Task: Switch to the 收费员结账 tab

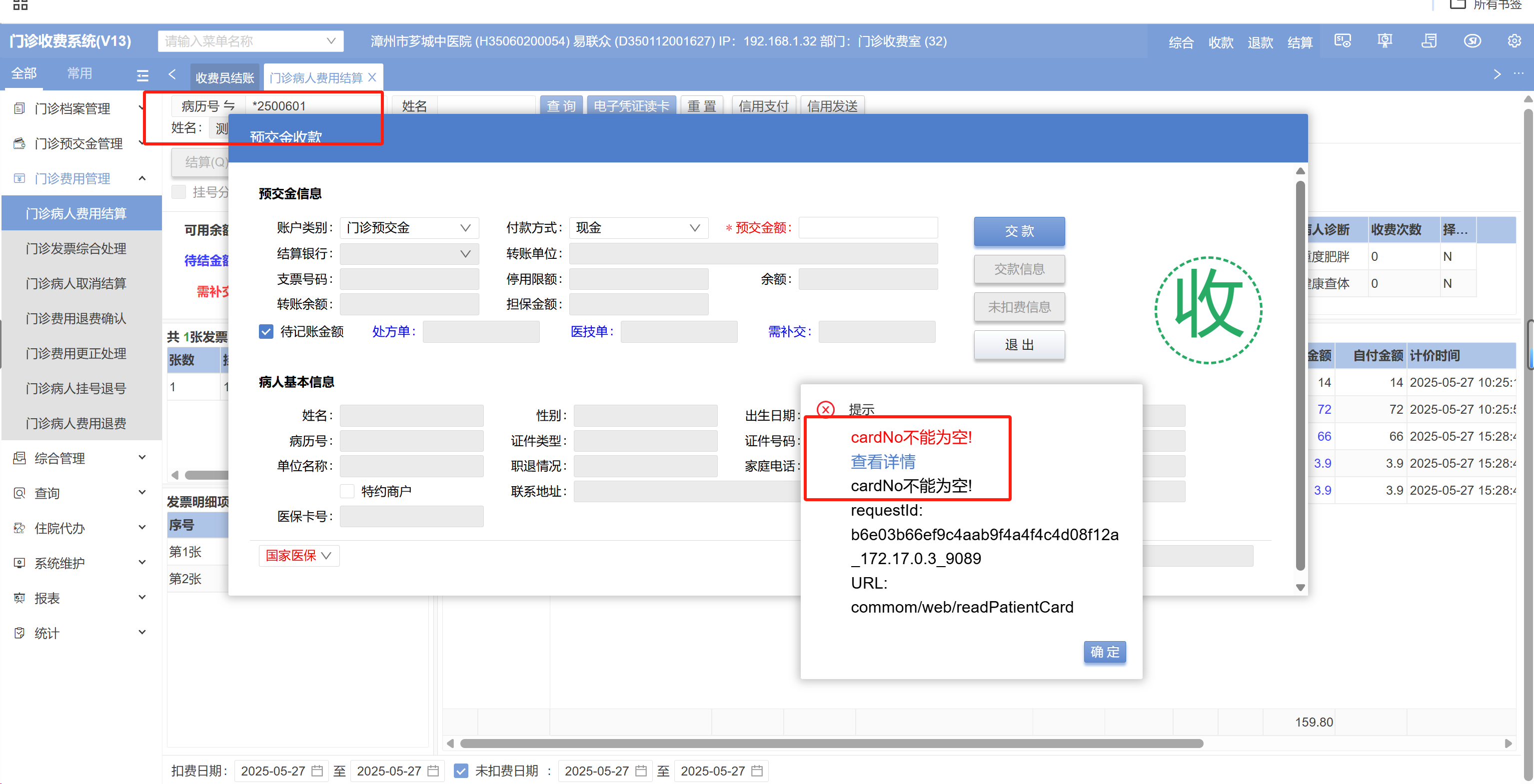Action: point(224,78)
